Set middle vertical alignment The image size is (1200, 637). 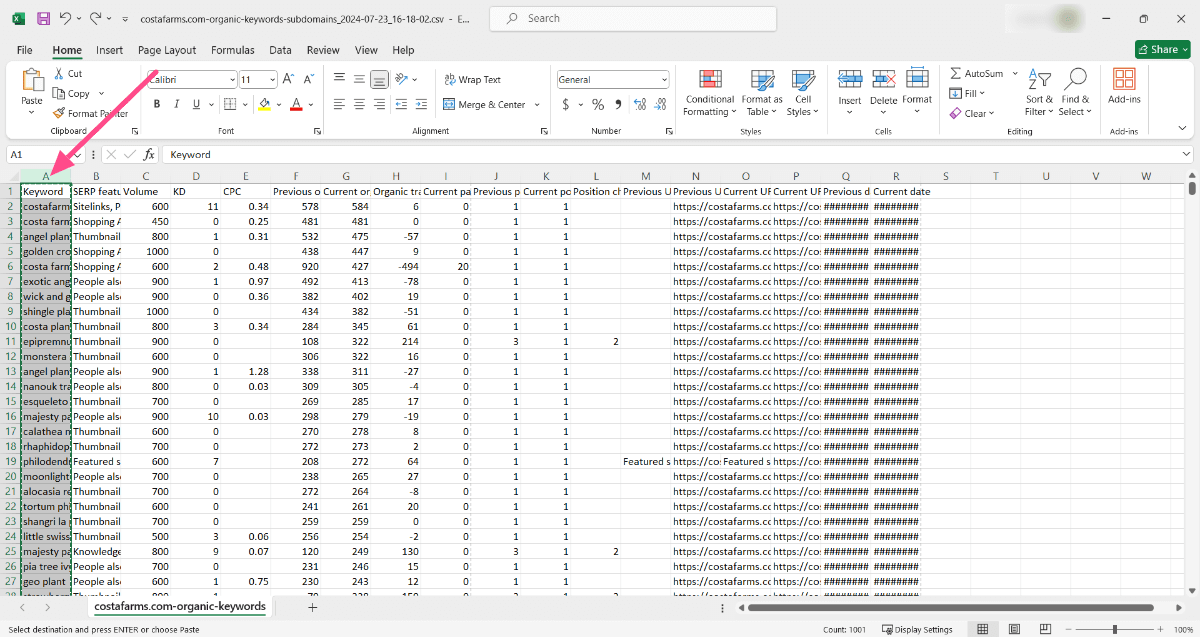359,79
